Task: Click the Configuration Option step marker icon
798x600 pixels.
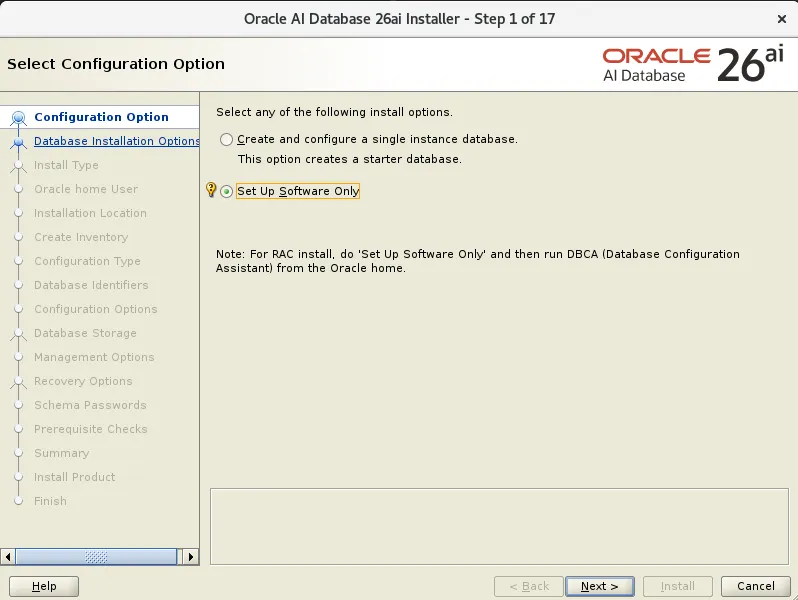Action: pyautogui.click(x=18, y=118)
